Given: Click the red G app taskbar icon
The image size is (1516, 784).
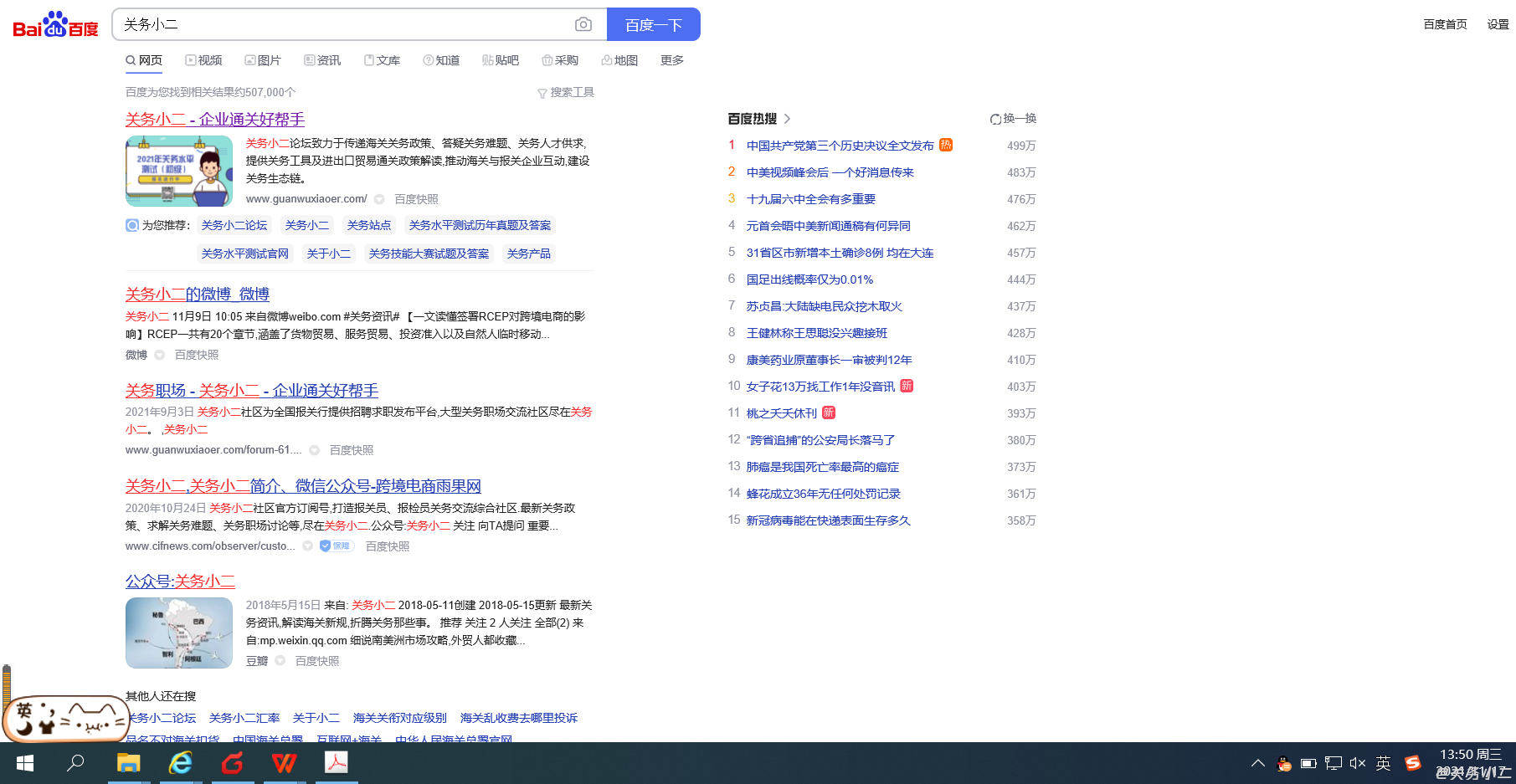Looking at the screenshot, I should tap(232, 763).
